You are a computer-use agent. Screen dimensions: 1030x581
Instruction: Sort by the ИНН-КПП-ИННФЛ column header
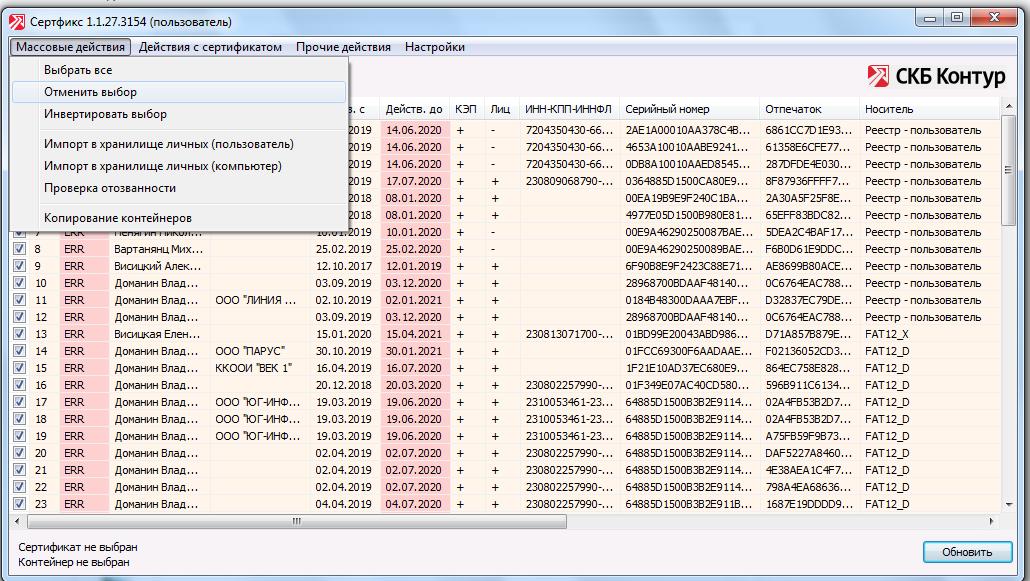tap(569, 109)
